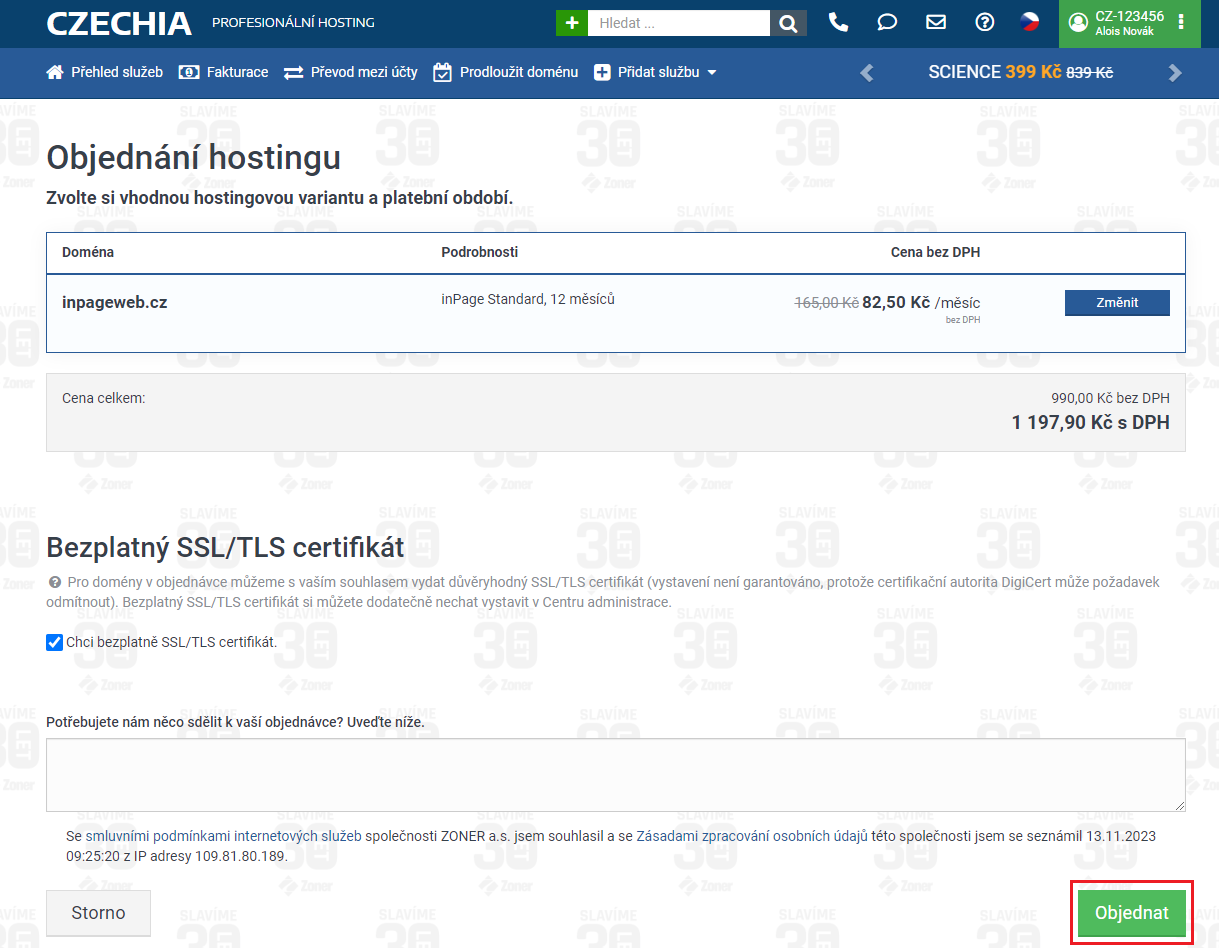The width and height of the screenshot is (1219, 948).
Task: Switch language via Czech flag icon
Action: (x=1029, y=22)
